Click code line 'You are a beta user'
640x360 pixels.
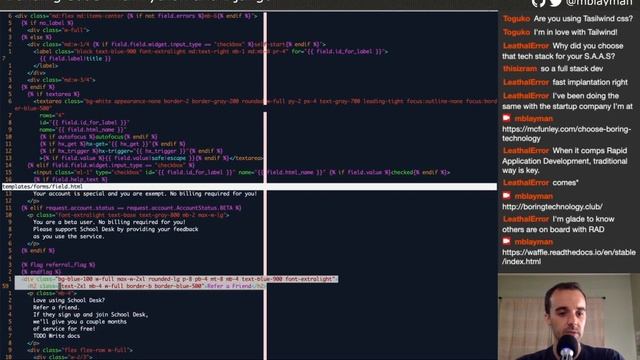(x=109, y=222)
